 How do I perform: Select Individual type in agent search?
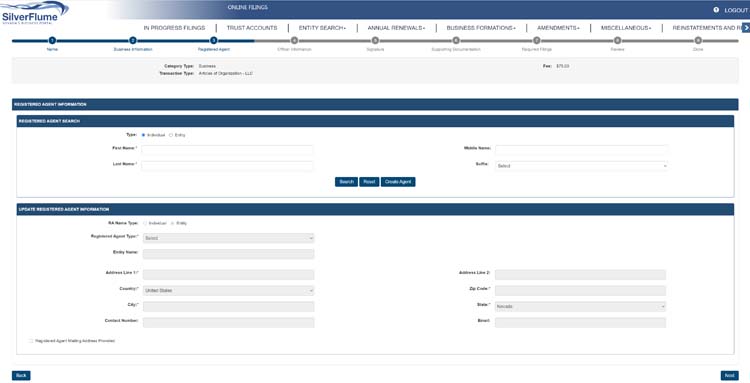143,135
